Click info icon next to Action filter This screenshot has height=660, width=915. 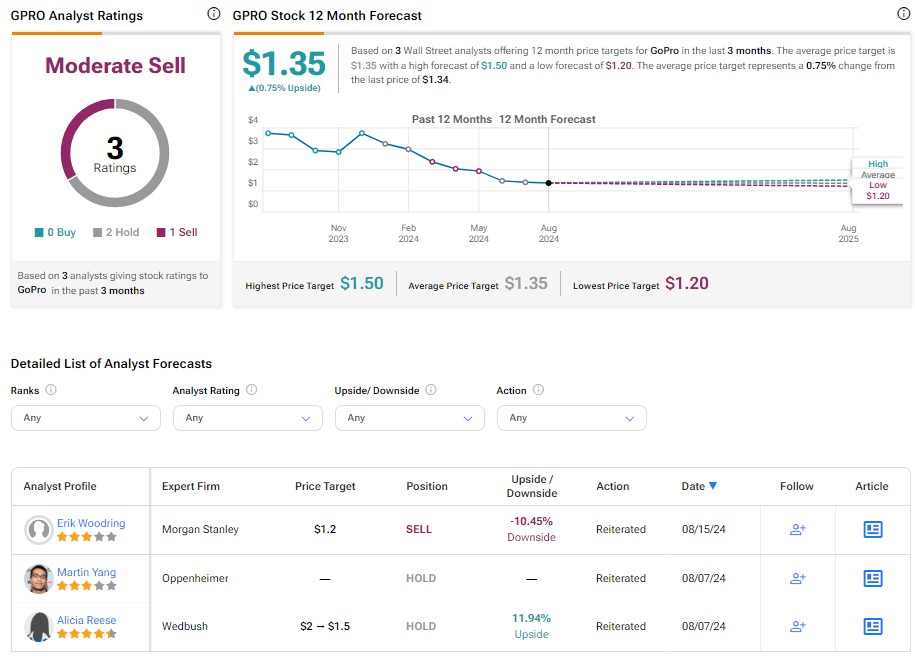point(538,390)
